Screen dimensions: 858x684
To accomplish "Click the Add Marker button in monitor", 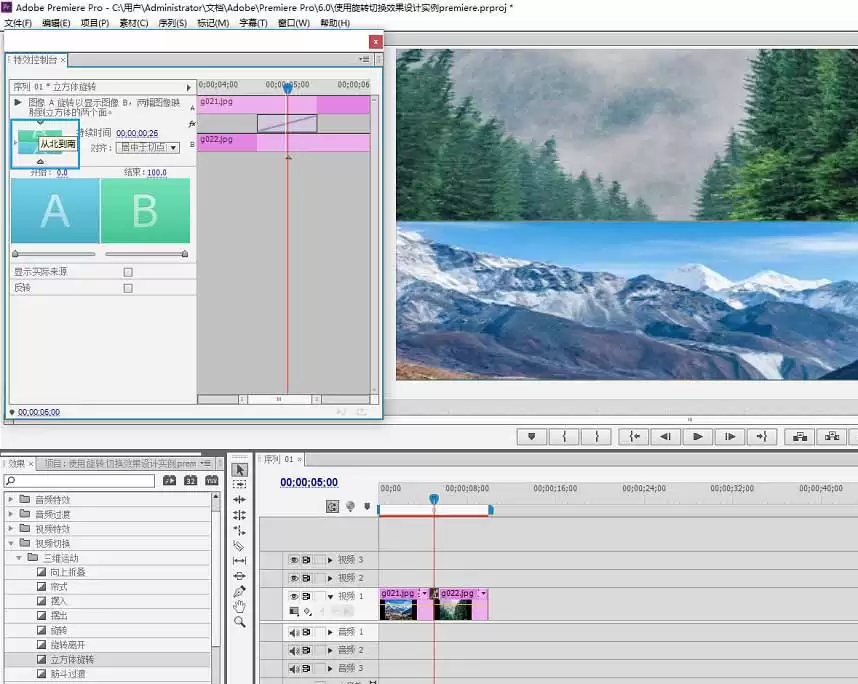I will [x=531, y=436].
